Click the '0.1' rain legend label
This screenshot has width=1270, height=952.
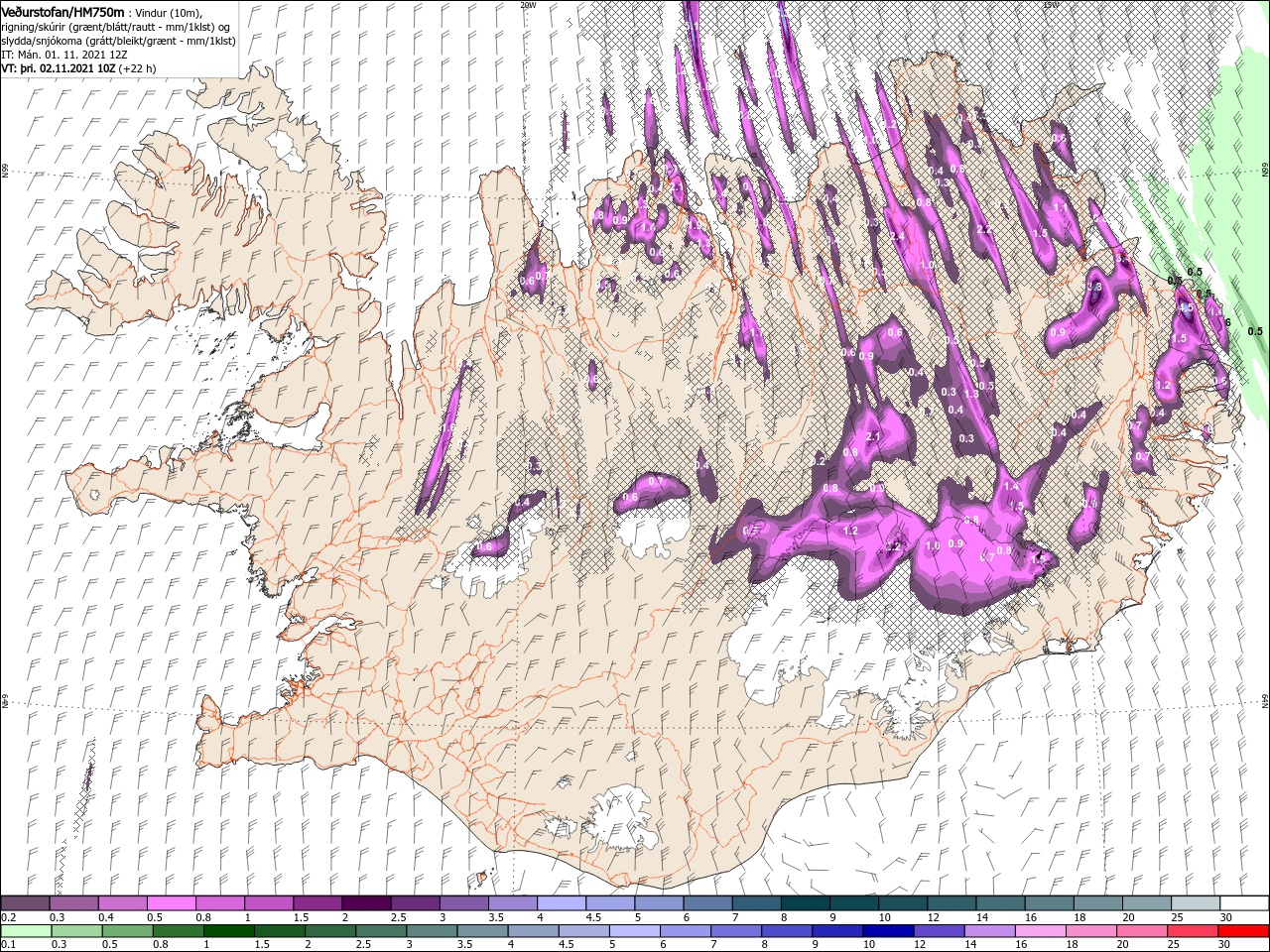coord(8,945)
